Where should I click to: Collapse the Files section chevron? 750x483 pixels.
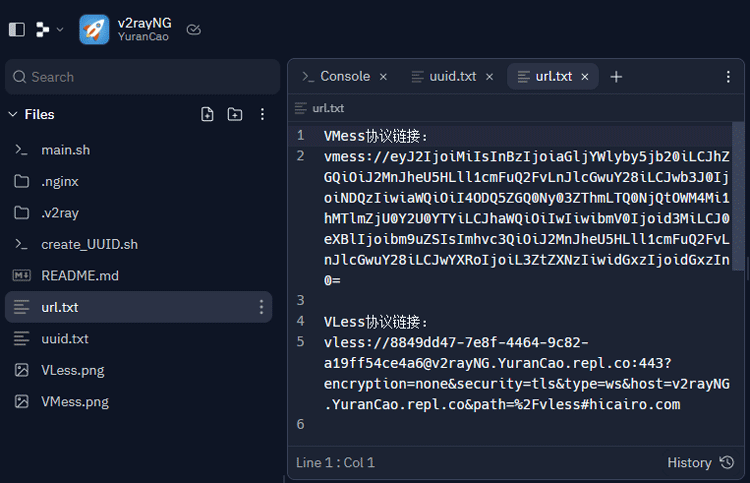coord(13,114)
